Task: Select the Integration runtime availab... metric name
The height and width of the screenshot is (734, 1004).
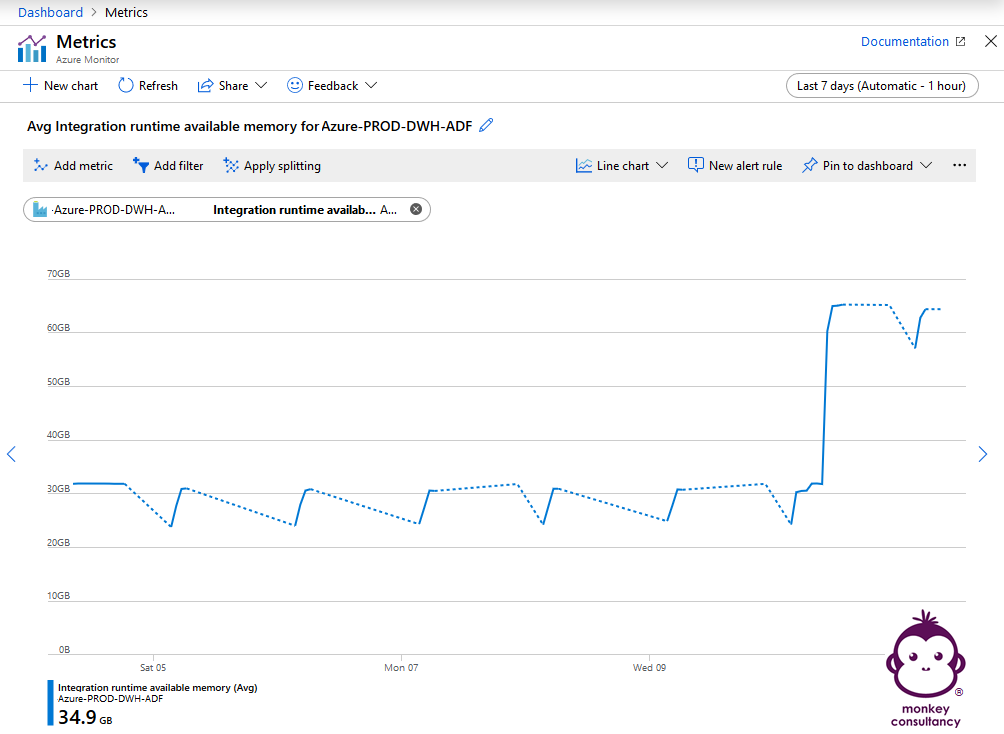Action: pyautogui.click(x=294, y=209)
